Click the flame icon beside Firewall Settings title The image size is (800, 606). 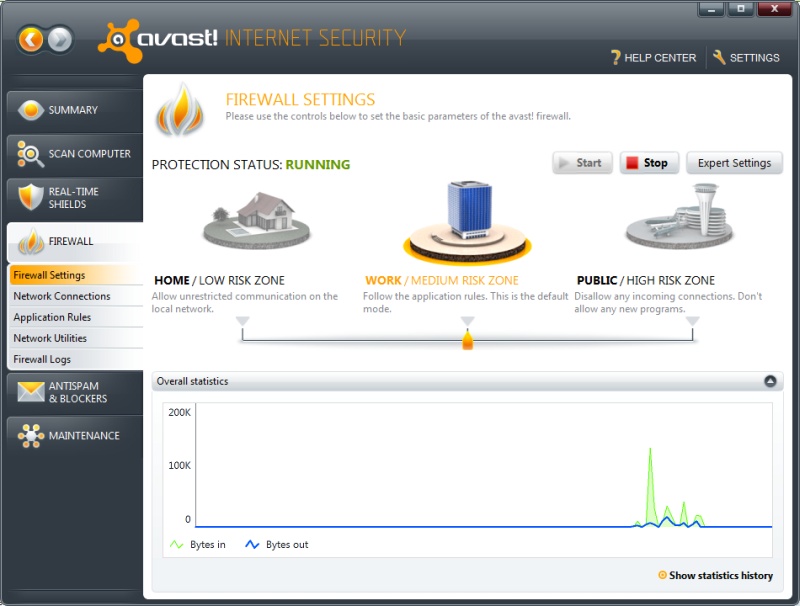tap(180, 110)
